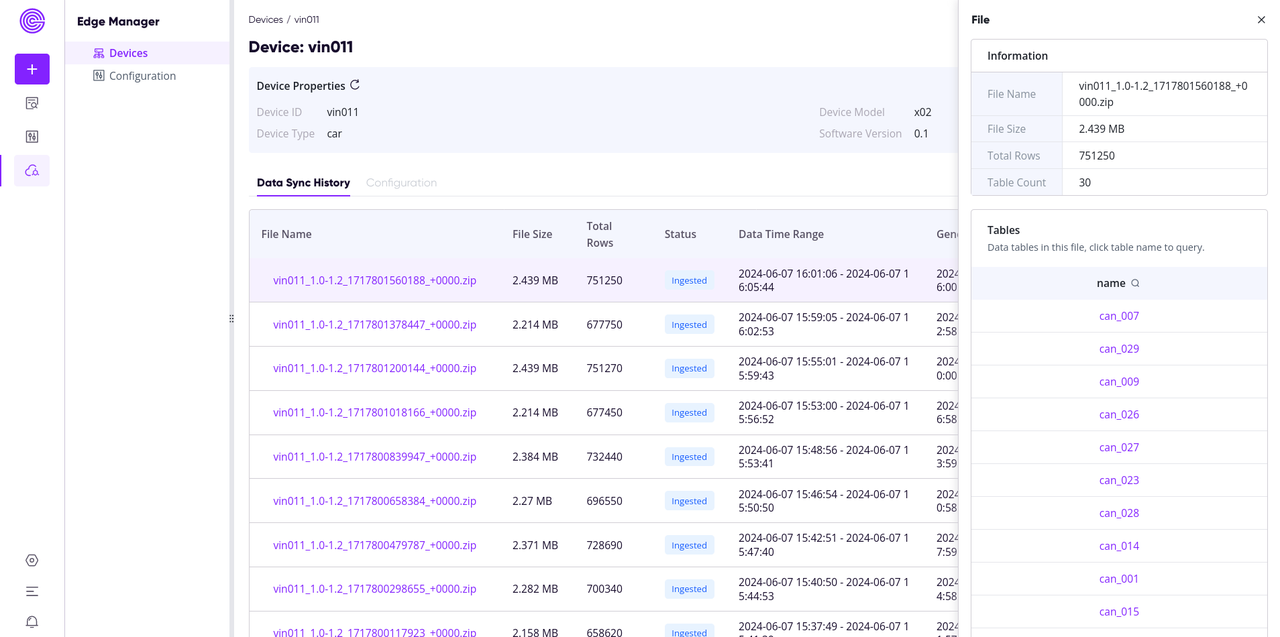This screenshot has width=1280, height=637.
Task: Open the query editor sidebar icon
Action: (x=32, y=103)
